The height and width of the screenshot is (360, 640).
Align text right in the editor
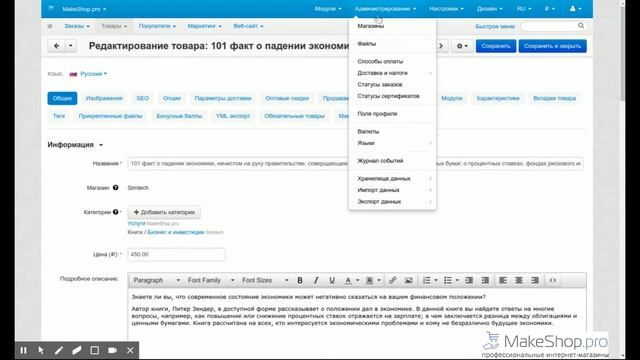click(x=535, y=280)
